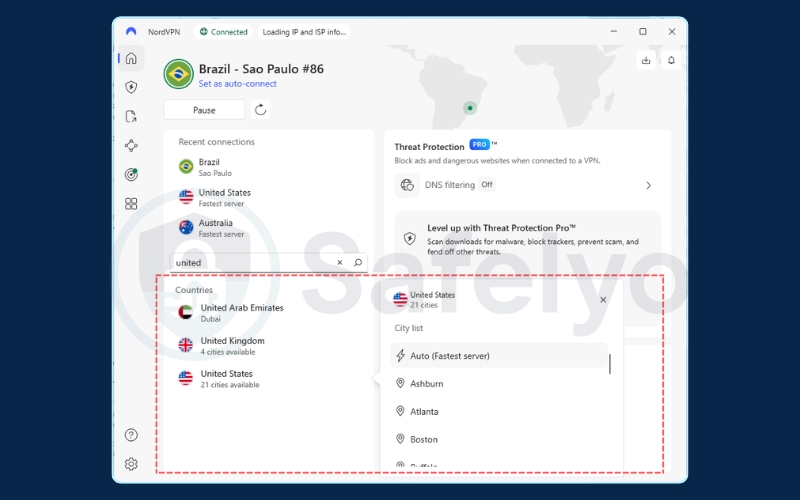The height and width of the screenshot is (500, 800).
Task: Open notifications bell icon
Action: coord(671,60)
